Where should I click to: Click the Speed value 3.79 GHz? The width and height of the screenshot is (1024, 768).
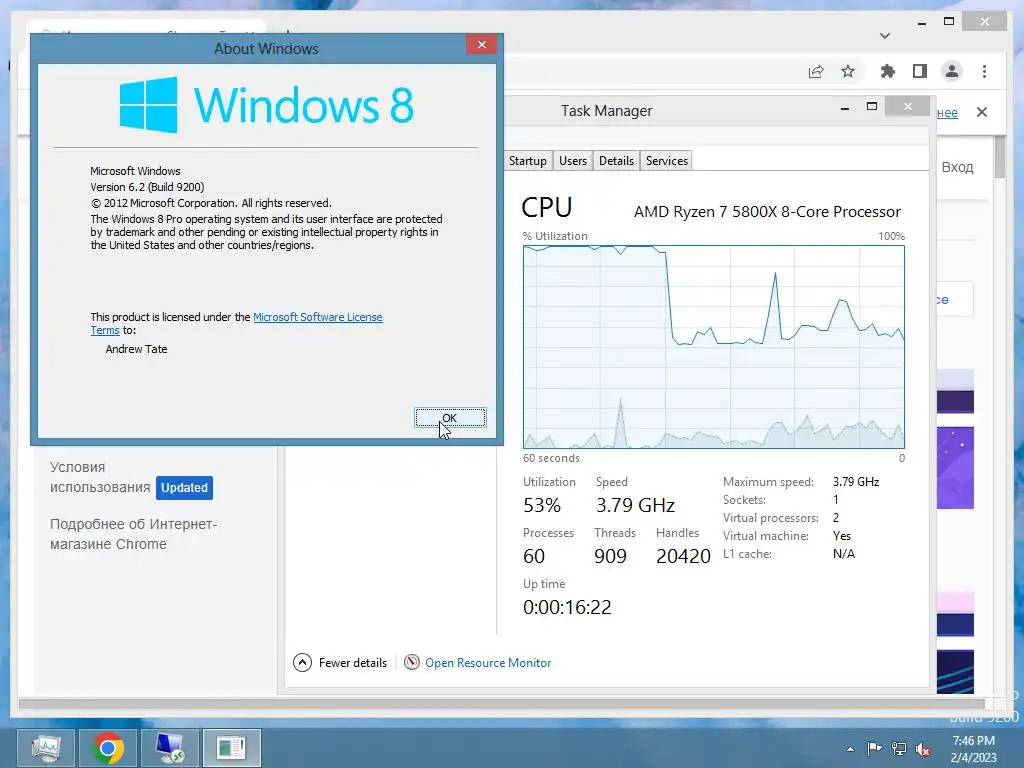635,505
